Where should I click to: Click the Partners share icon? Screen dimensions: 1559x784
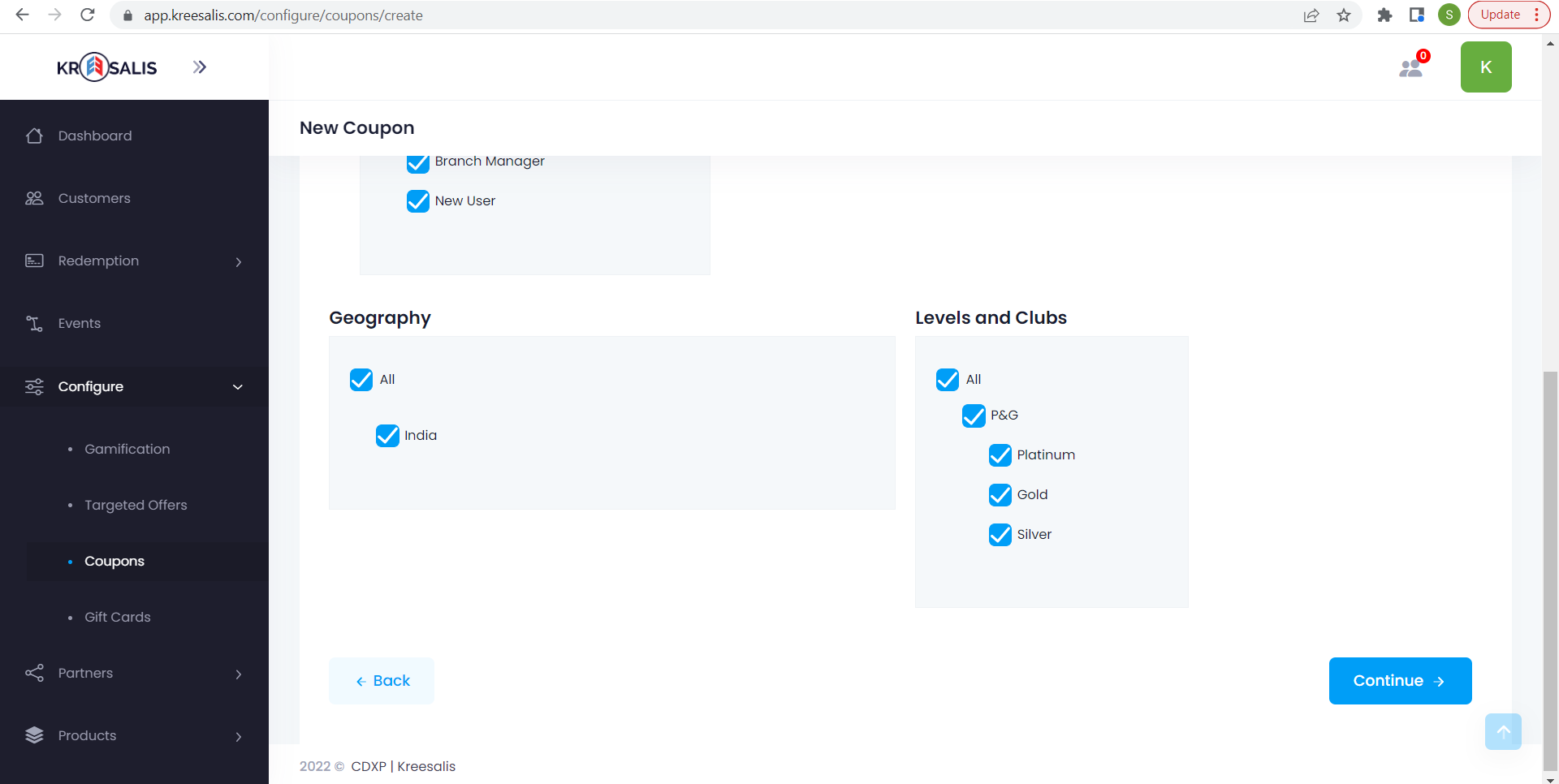tap(34, 673)
